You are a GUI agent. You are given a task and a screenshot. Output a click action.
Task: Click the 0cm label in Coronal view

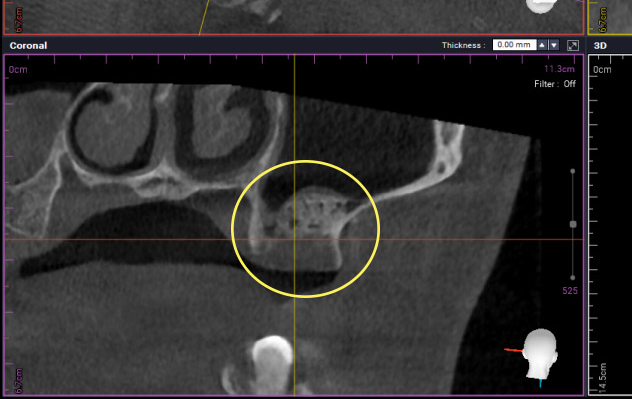(x=18, y=70)
